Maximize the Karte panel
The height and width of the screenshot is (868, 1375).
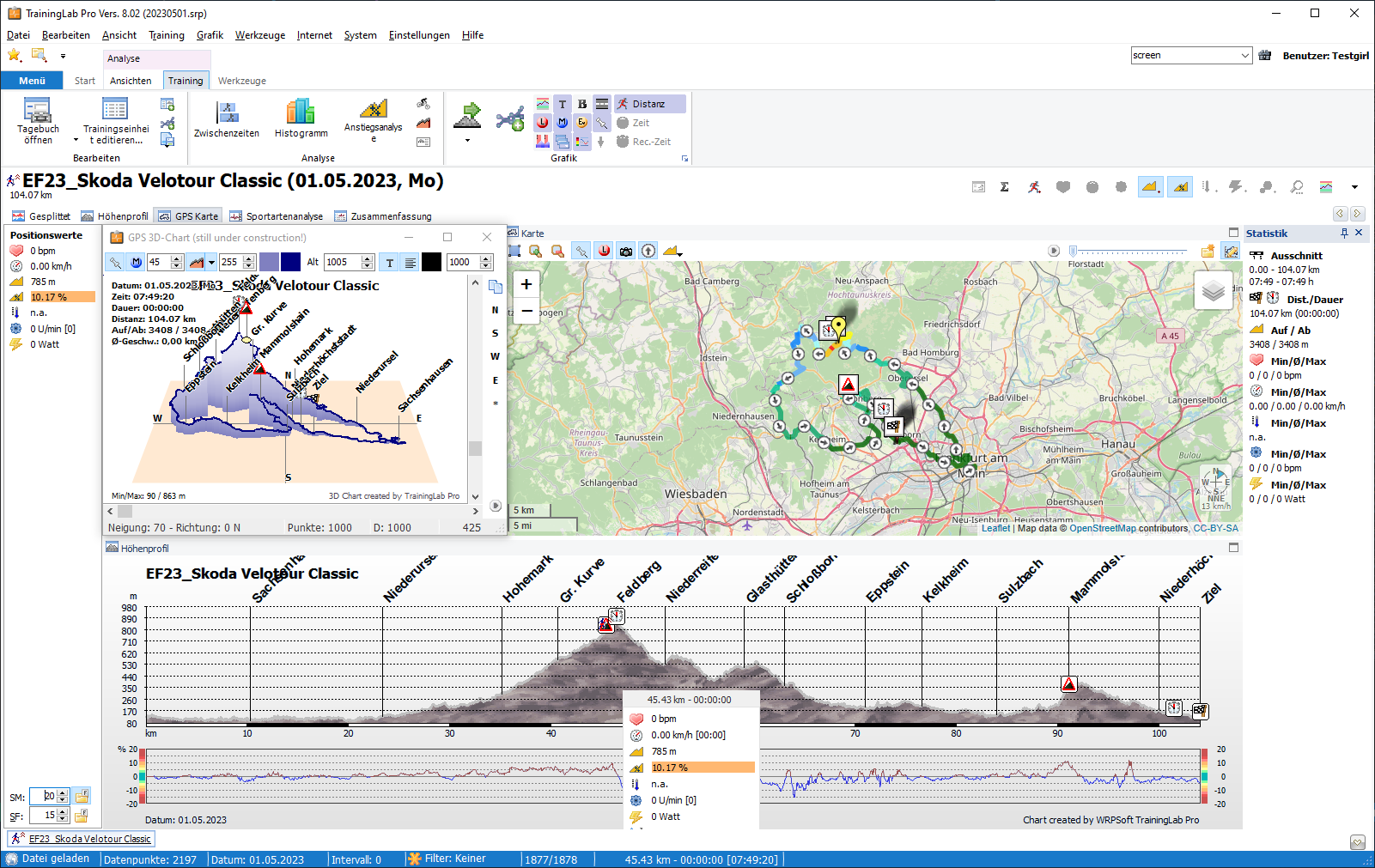1234,233
